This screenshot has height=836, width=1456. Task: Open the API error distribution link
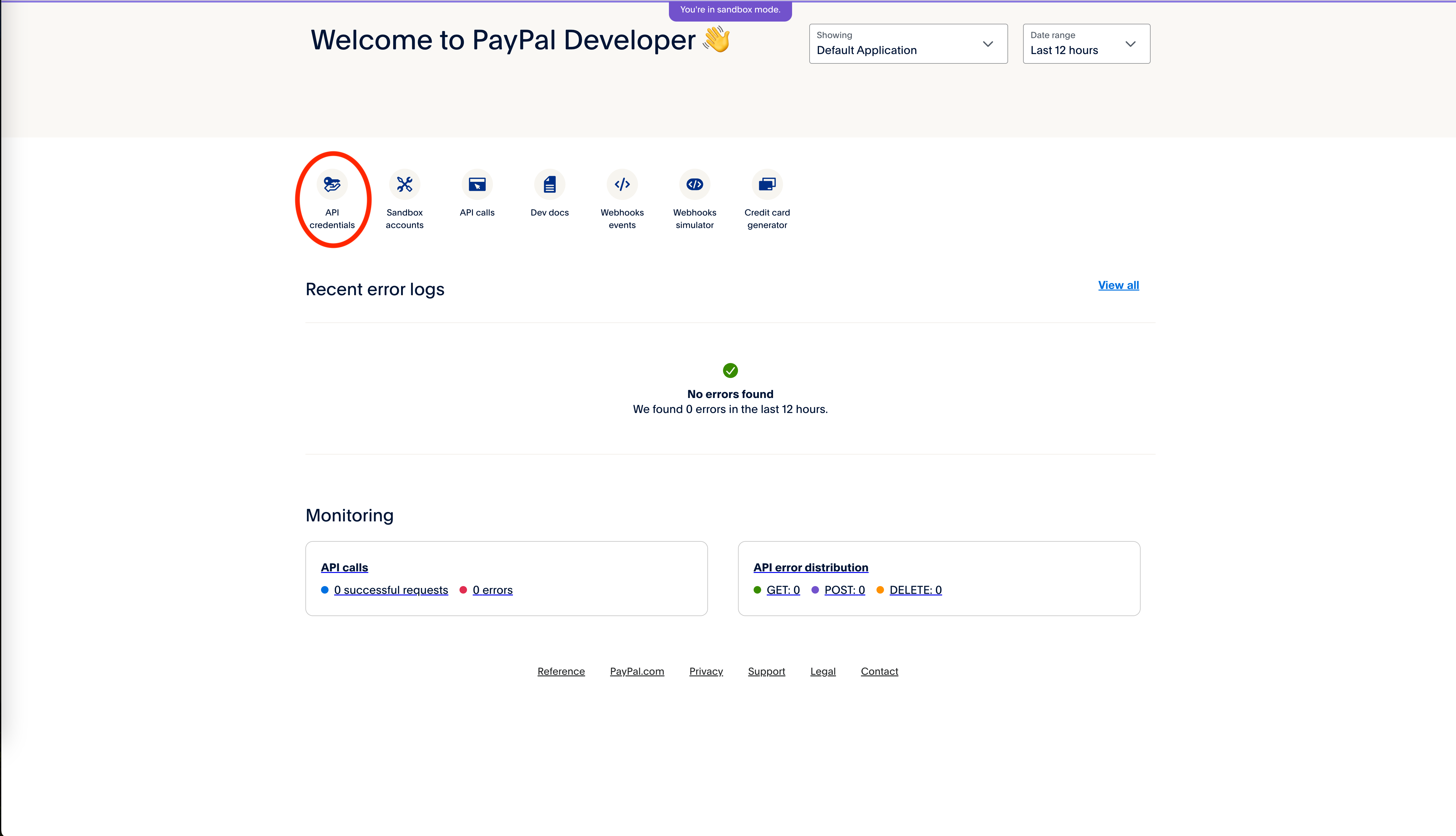811,567
